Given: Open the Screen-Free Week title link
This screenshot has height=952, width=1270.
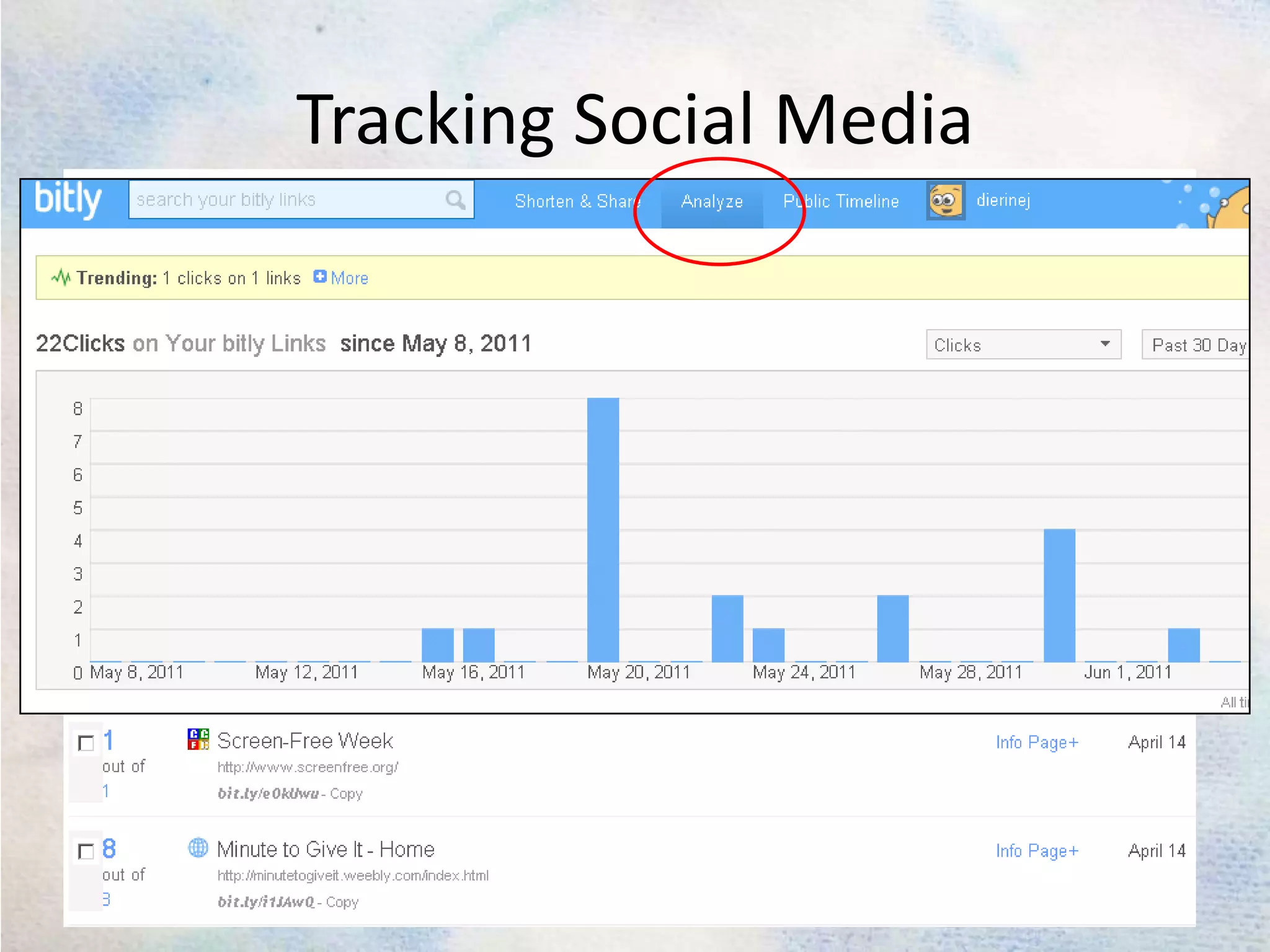Looking at the screenshot, I should pos(305,741).
